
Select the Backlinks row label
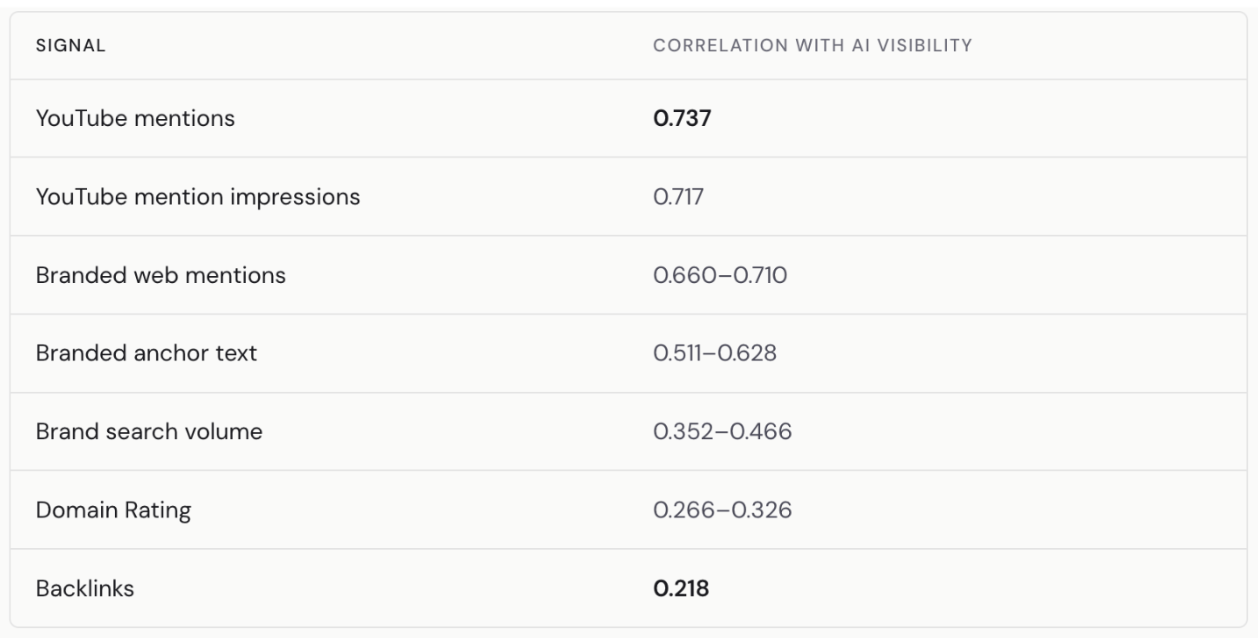point(85,589)
